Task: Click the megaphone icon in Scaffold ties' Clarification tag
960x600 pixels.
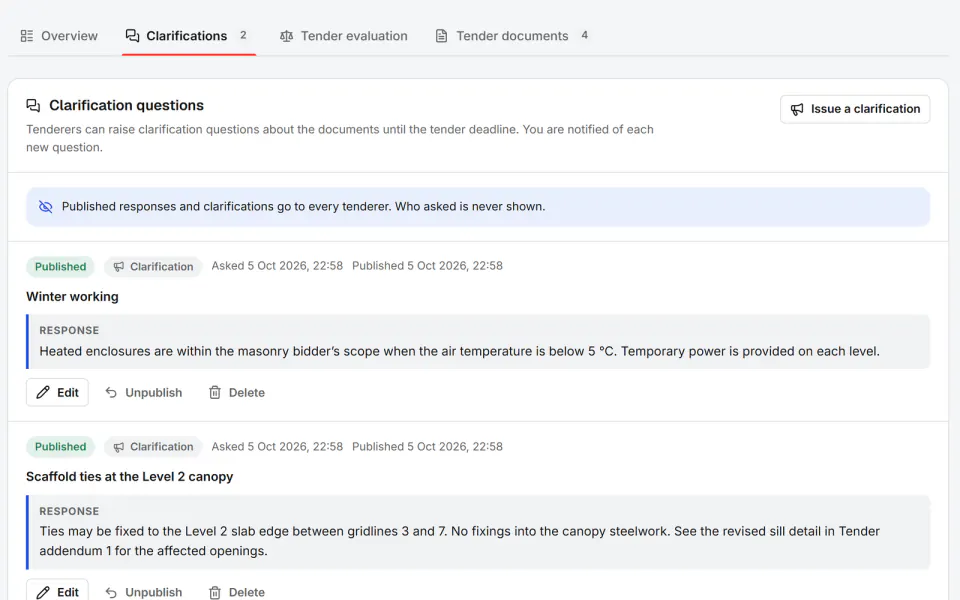Action: click(119, 447)
